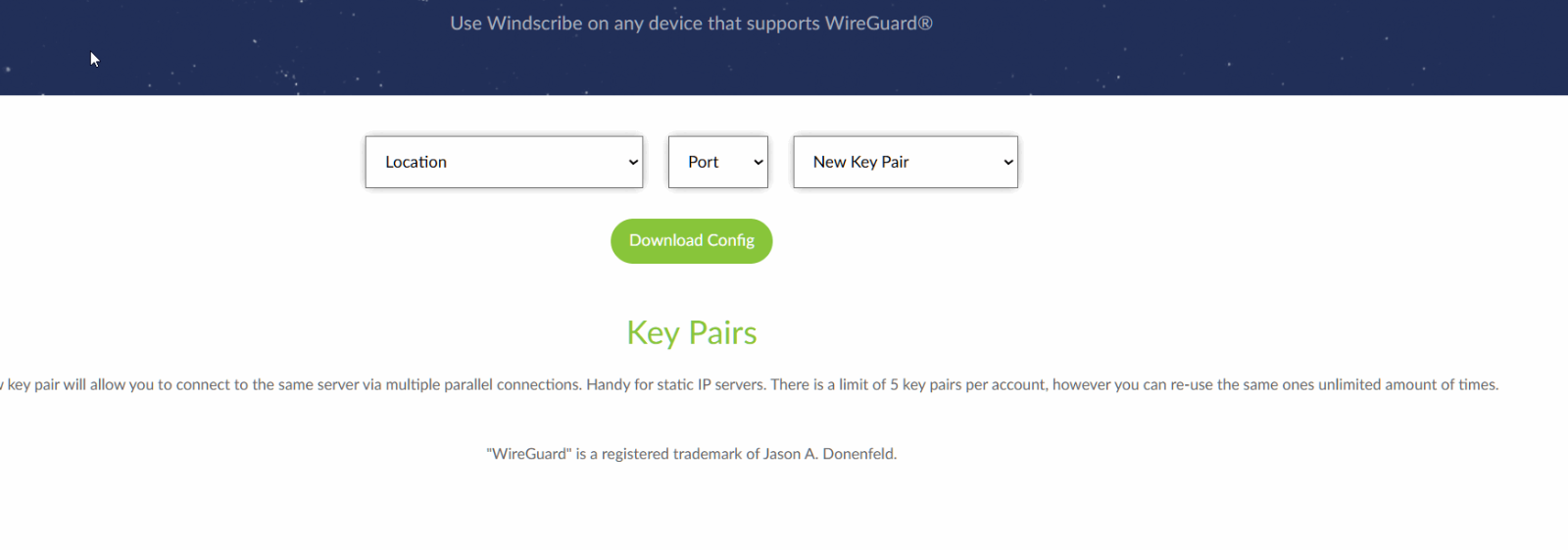1568x550 pixels.
Task: Click the Location dropdown chevron arrow
Action: click(x=633, y=163)
